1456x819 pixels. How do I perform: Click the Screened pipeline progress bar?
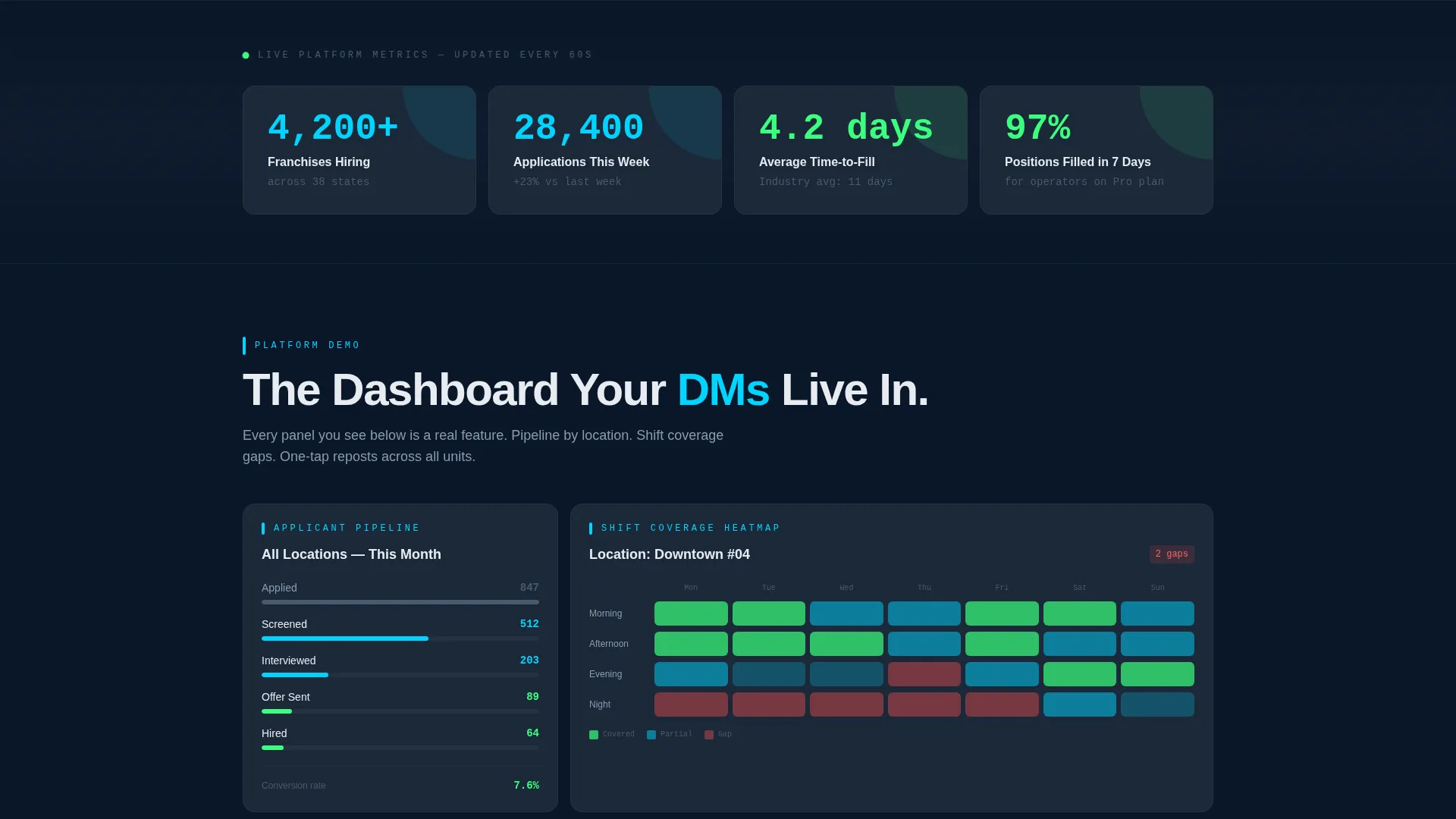pos(400,639)
